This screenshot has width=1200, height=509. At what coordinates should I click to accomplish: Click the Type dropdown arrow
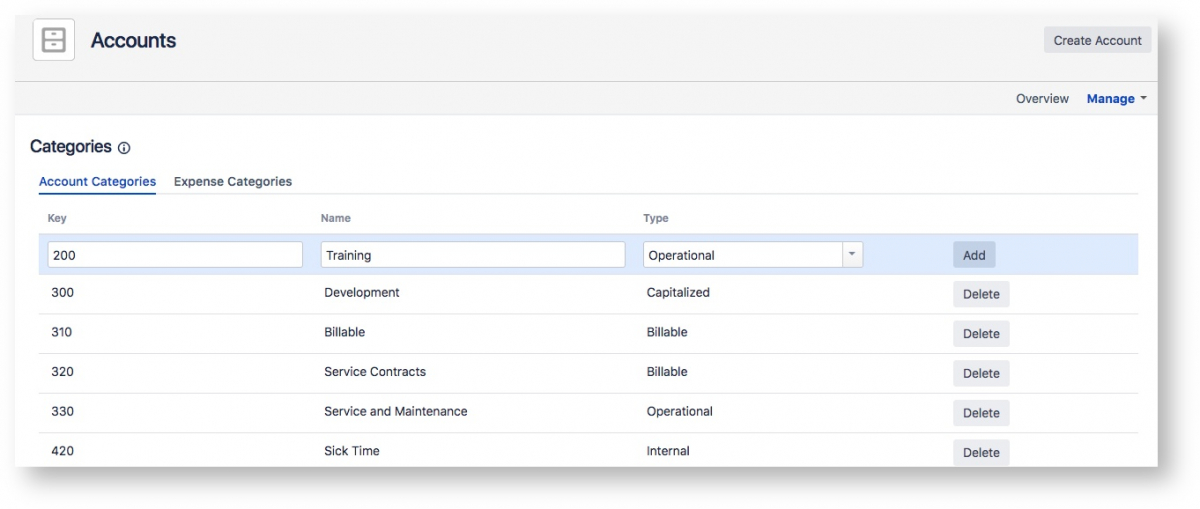pos(852,255)
